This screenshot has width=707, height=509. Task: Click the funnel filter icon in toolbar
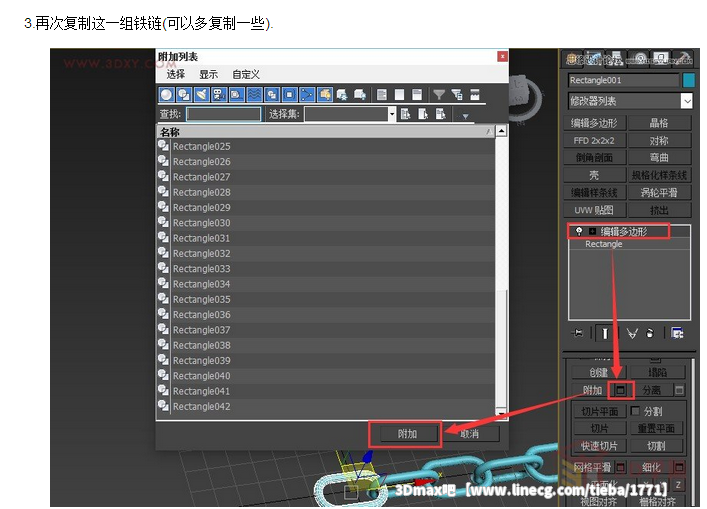point(439,95)
